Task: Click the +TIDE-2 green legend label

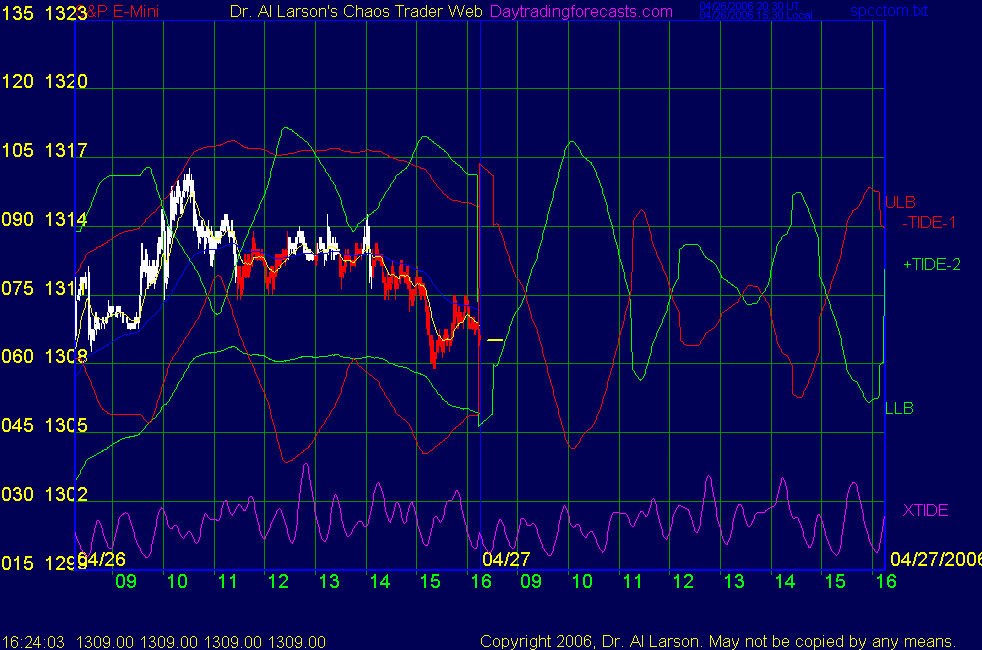Action: (931, 265)
